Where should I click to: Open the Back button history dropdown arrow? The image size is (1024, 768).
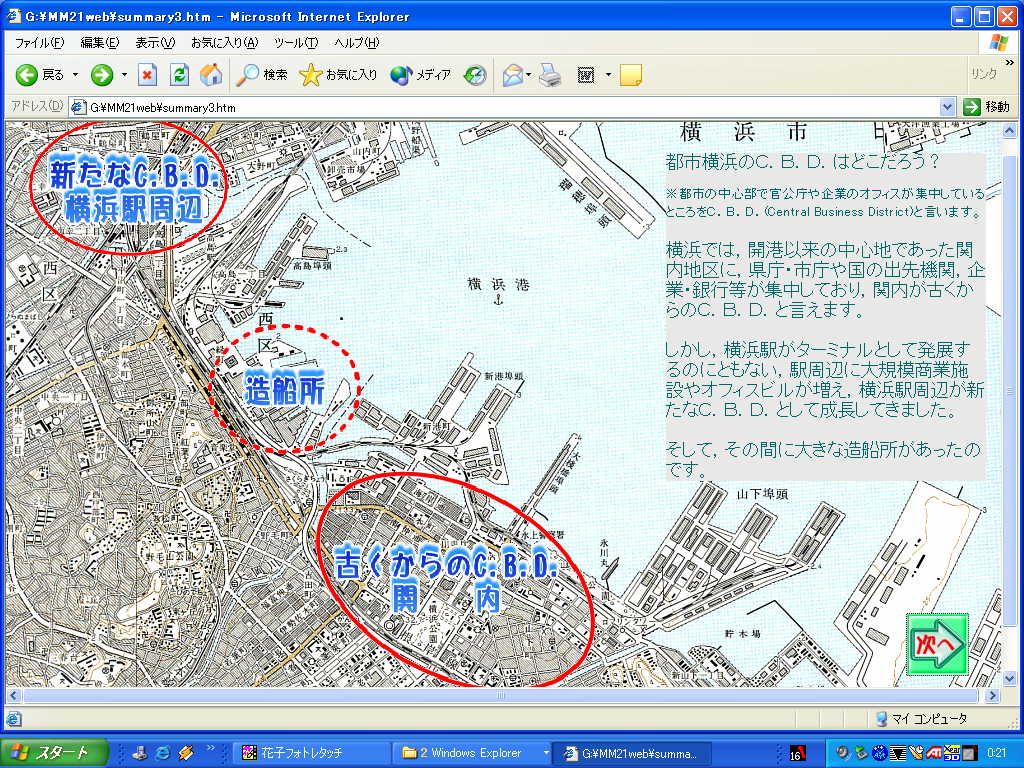(75, 75)
